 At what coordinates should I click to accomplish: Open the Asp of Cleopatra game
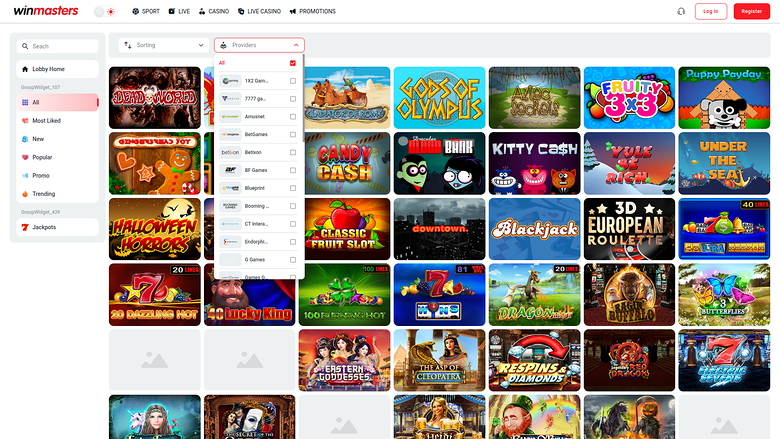point(439,360)
